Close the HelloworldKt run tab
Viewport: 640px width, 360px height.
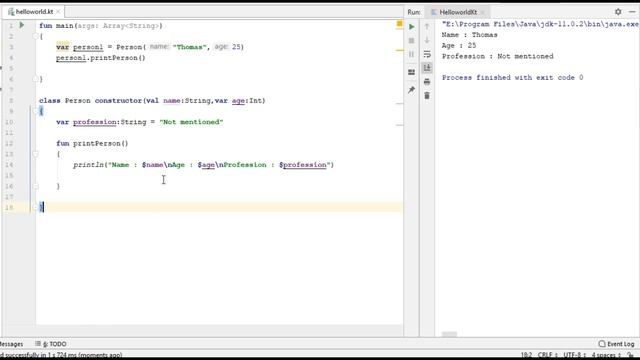[x=483, y=12]
